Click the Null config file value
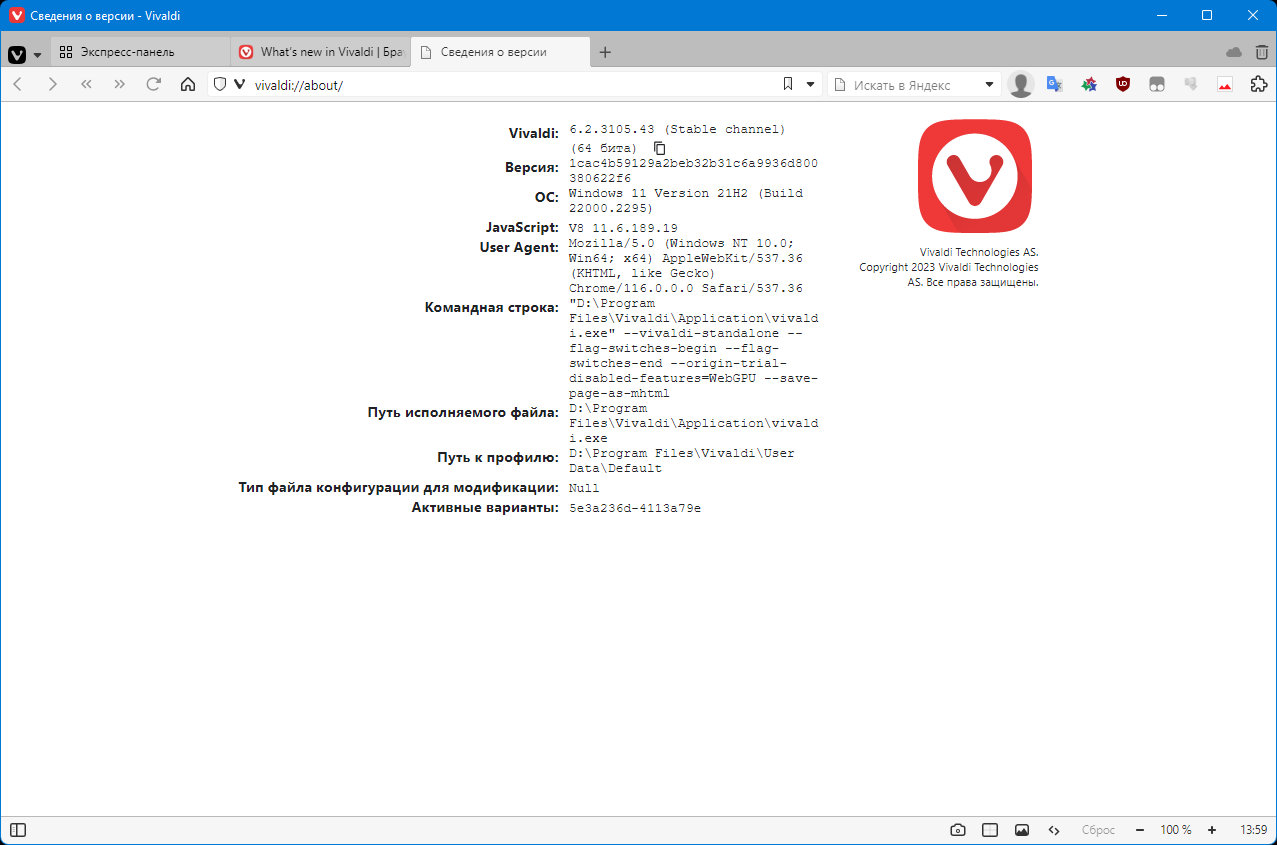This screenshot has height=845, width=1277. point(584,488)
